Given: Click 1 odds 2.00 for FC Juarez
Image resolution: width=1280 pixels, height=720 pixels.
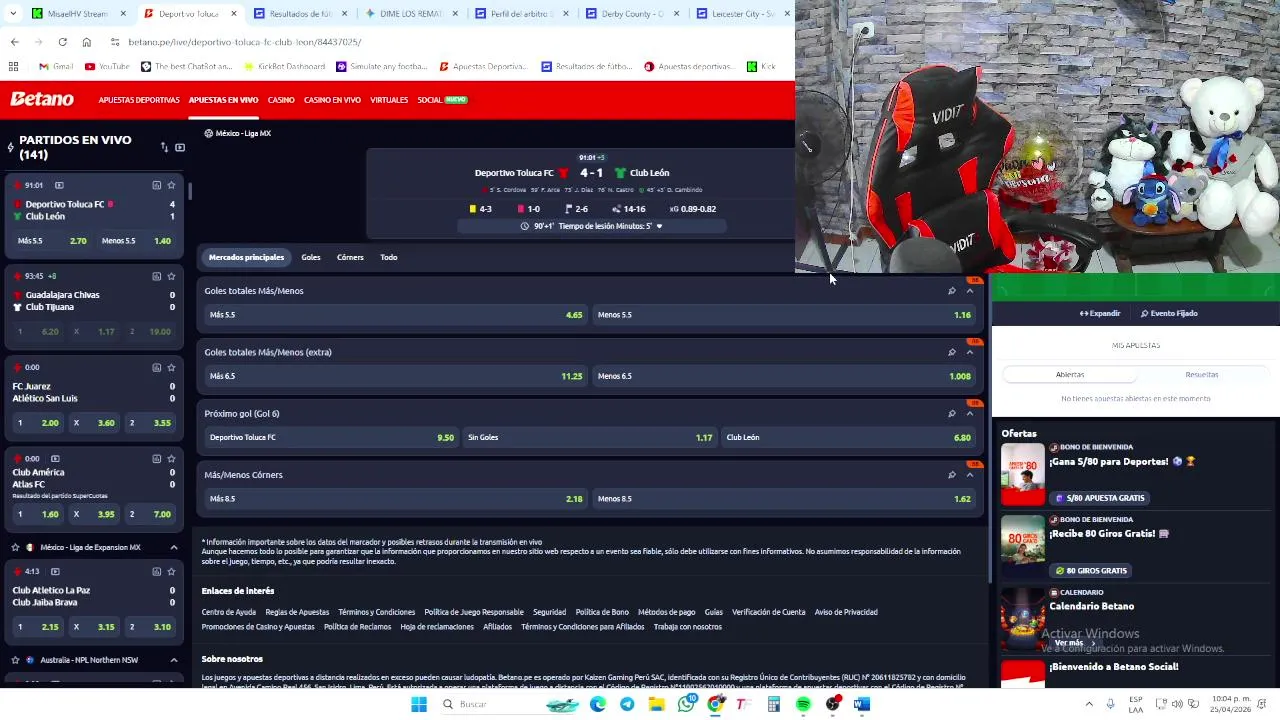Looking at the screenshot, I should pyautogui.click(x=36, y=423).
